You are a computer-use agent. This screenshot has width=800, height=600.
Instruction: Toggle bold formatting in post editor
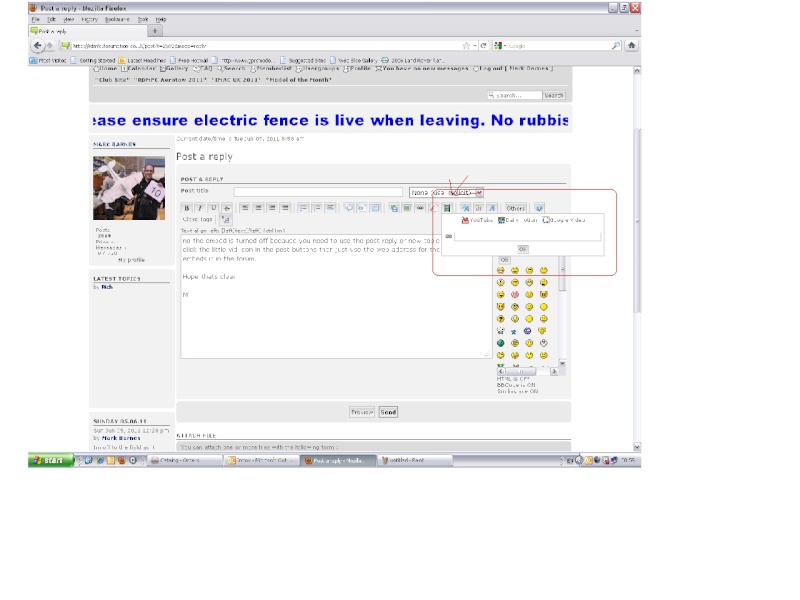click(x=187, y=208)
